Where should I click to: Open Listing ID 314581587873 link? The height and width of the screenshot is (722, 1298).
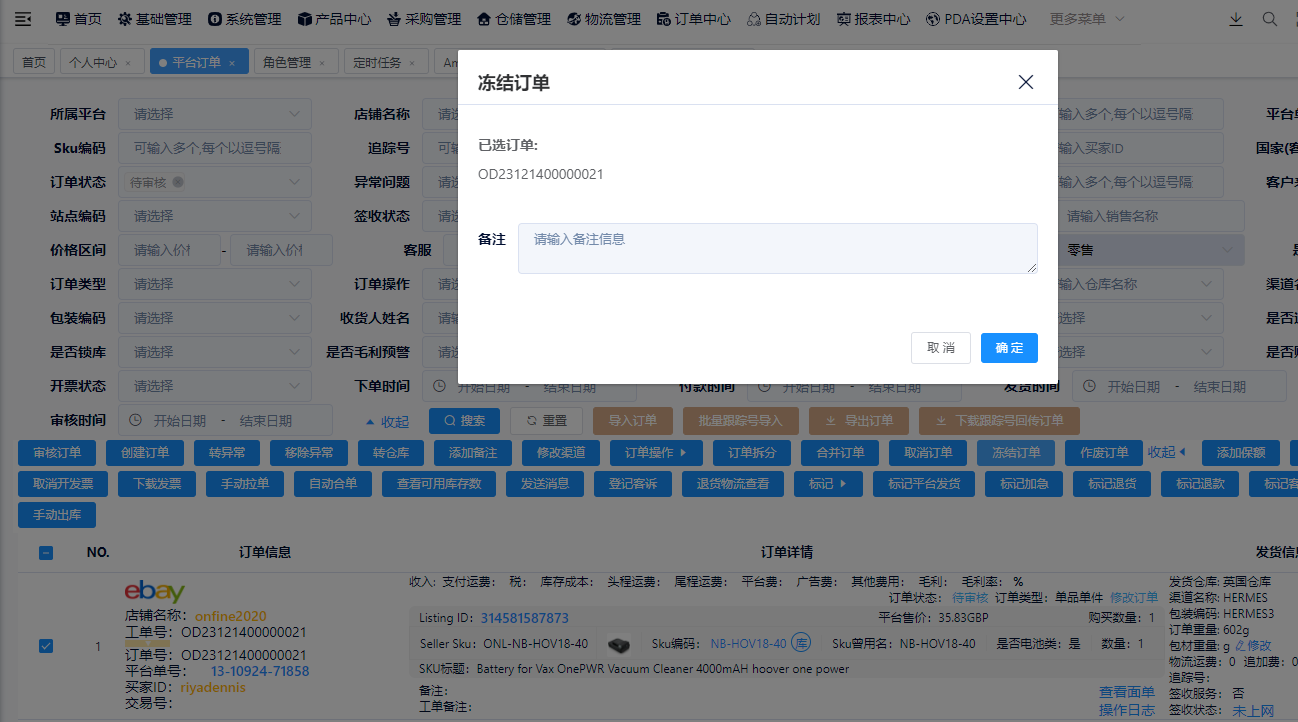click(x=524, y=617)
